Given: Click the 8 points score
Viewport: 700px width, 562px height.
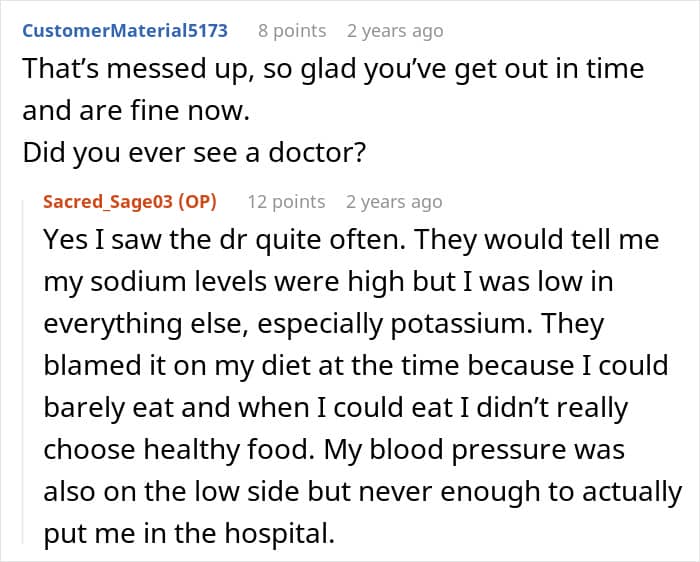Looking at the screenshot, I should [292, 30].
